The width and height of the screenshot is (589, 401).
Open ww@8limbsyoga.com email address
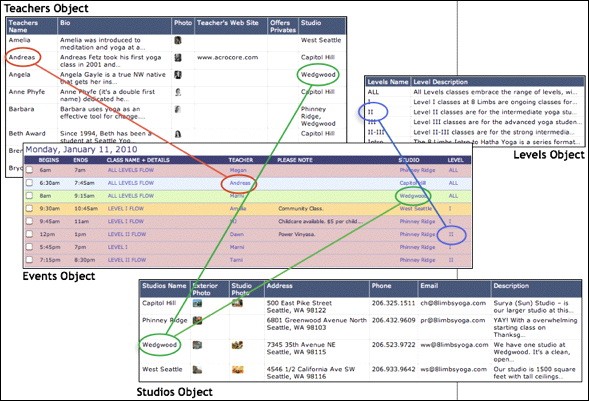pyautogui.click(x=454, y=345)
